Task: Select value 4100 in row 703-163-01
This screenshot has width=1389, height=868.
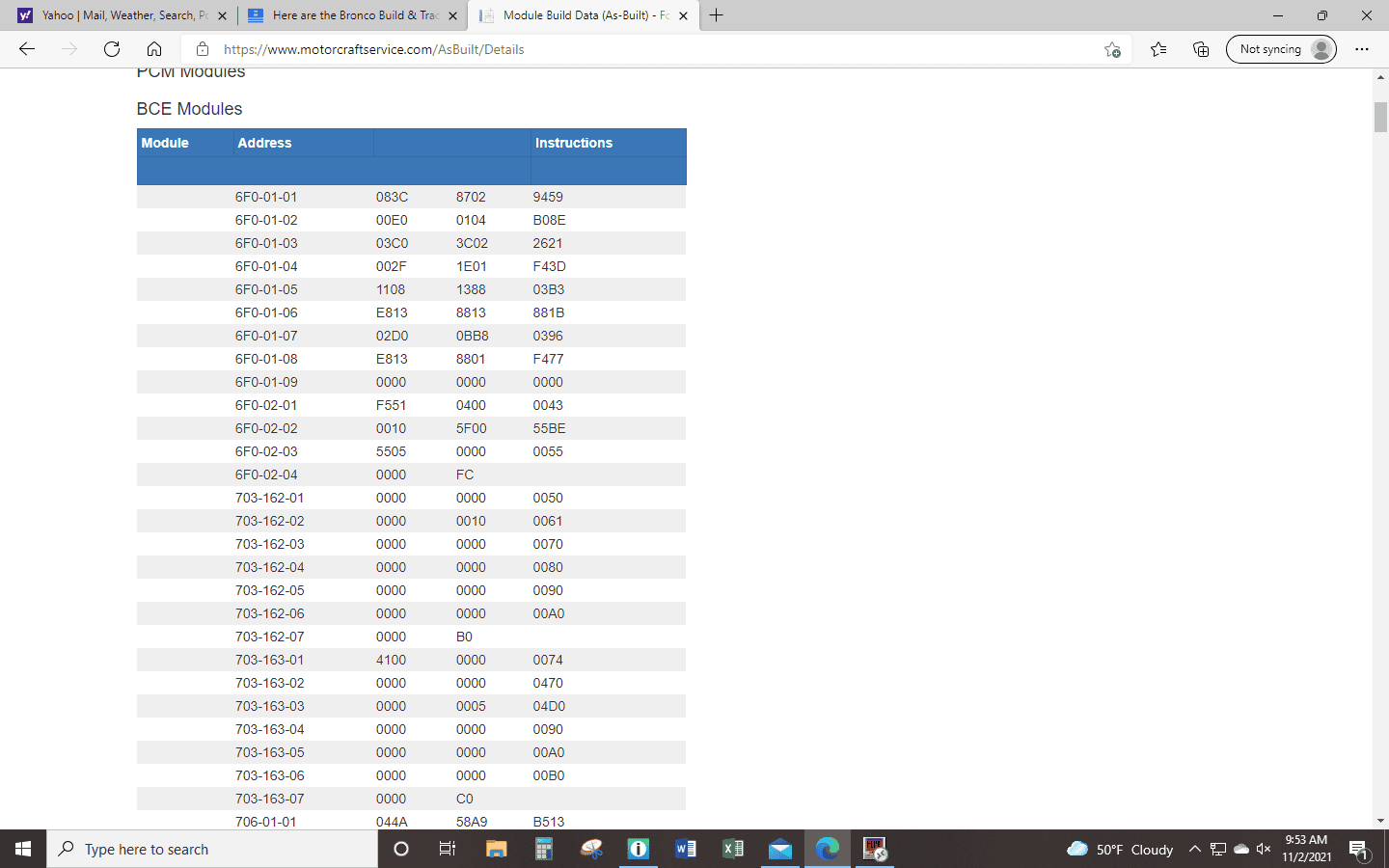Action: click(391, 660)
